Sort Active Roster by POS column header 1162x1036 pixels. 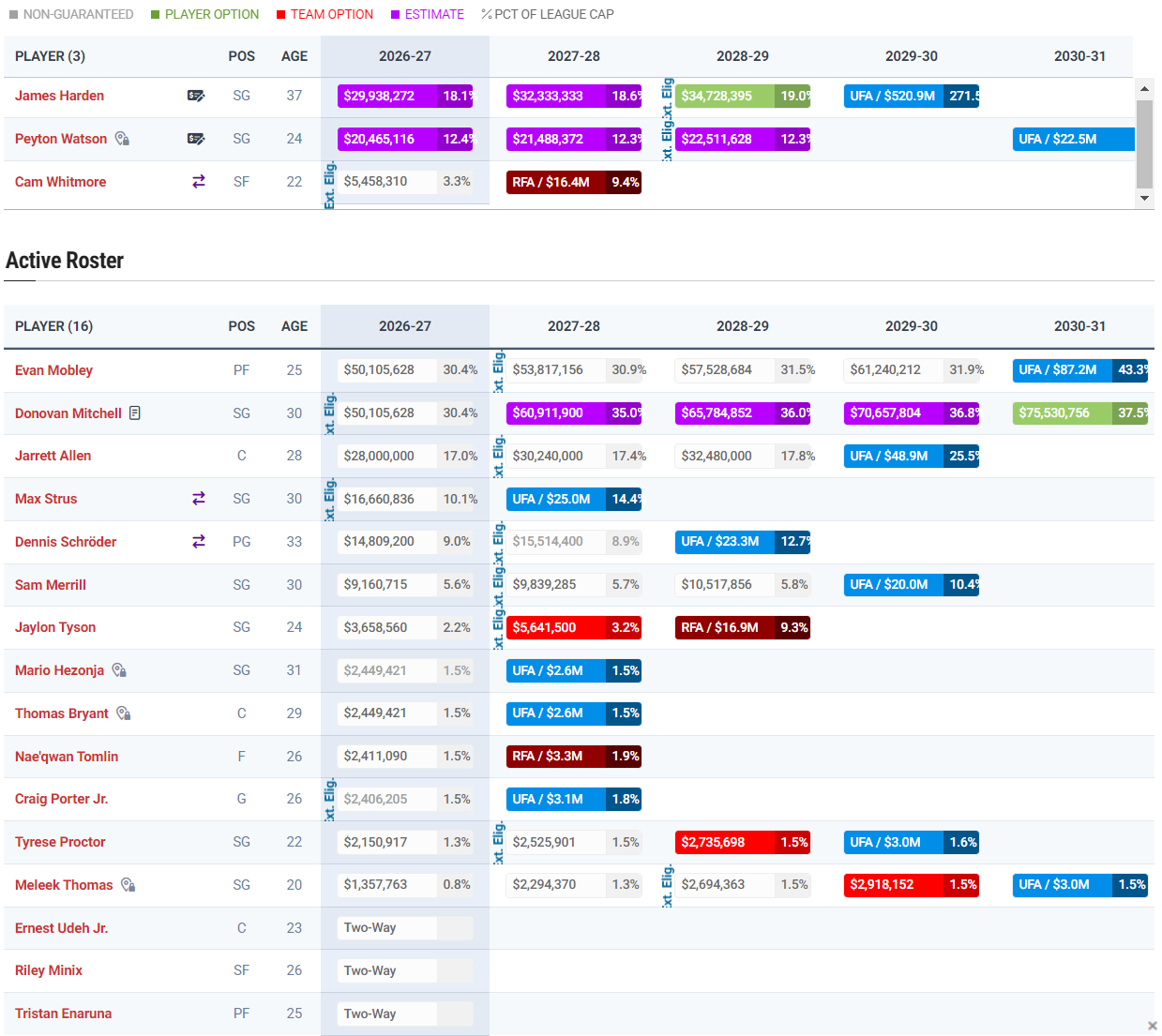[x=241, y=326]
